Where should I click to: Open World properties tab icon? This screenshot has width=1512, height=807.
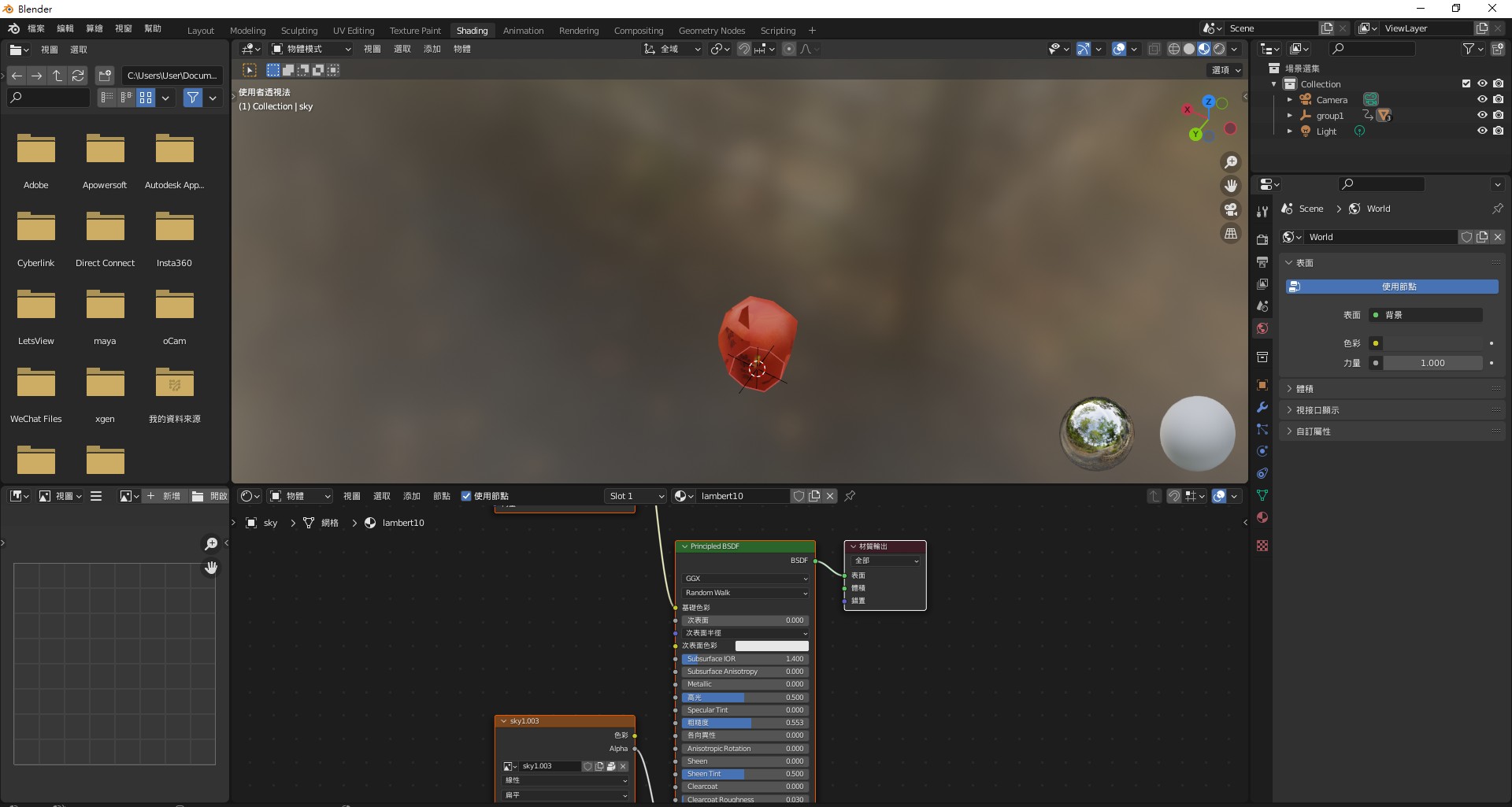tap(1262, 328)
